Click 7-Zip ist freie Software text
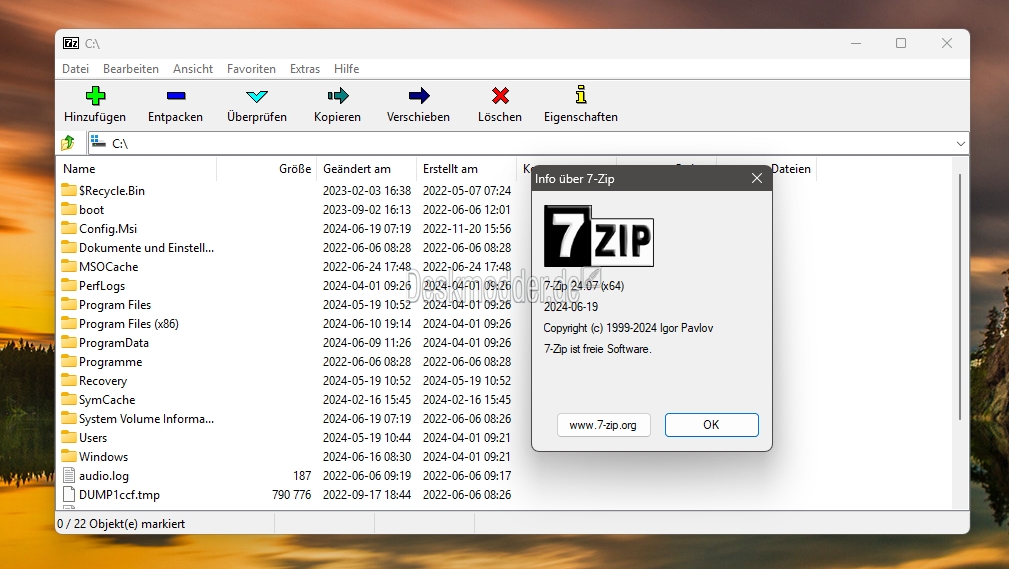The width and height of the screenshot is (1009, 569). (598, 349)
